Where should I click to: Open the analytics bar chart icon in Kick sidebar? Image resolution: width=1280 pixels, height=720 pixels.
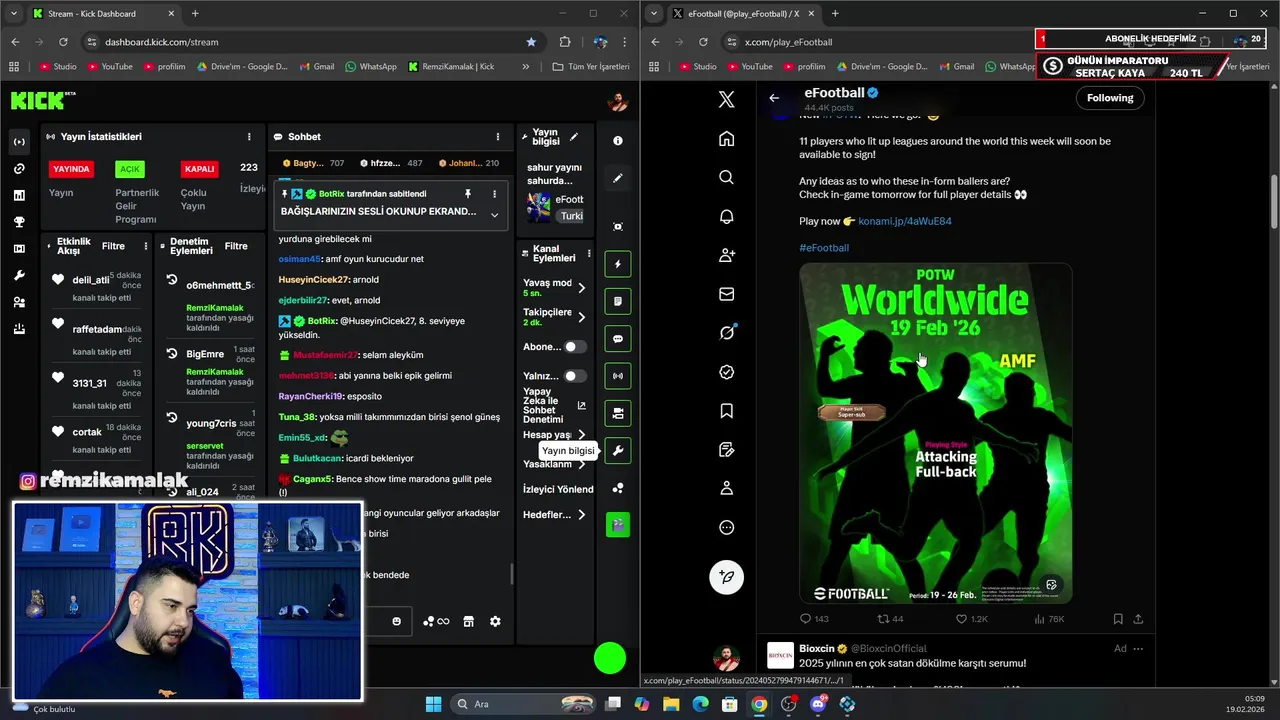coord(19,195)
